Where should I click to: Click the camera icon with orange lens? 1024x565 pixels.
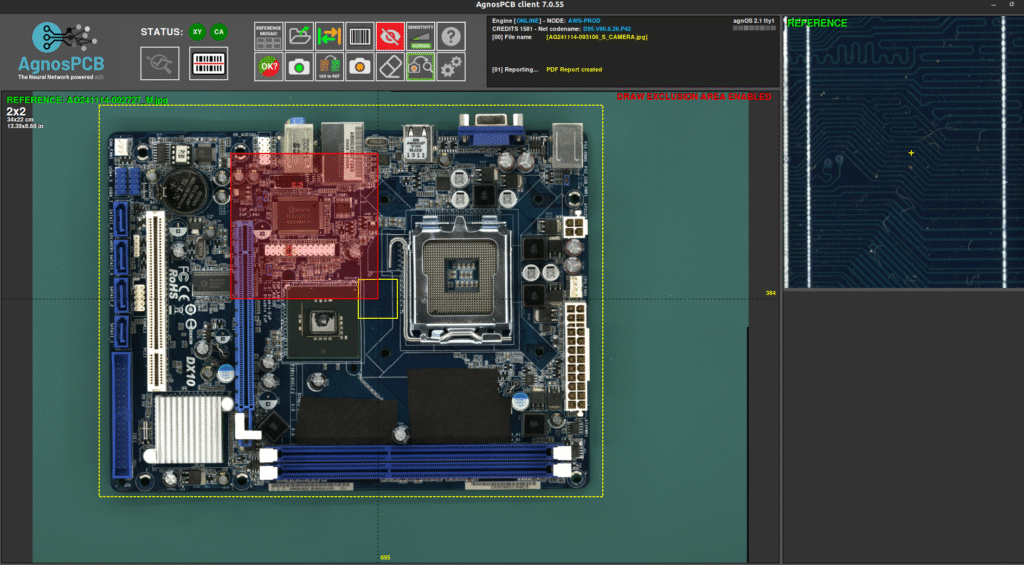(x=360, y=67)
